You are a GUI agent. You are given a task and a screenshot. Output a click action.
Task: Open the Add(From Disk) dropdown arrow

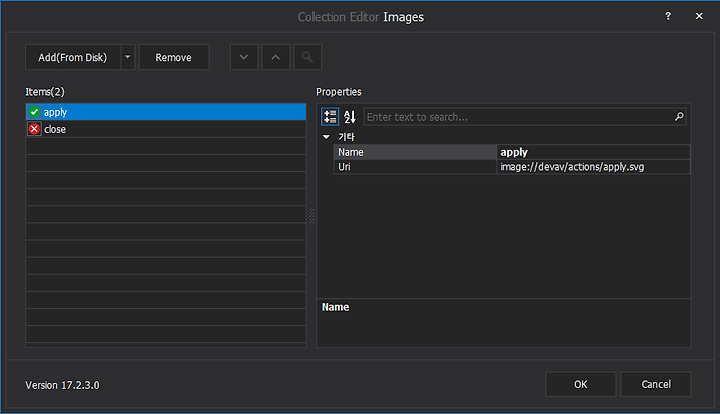tap(128, 57)
